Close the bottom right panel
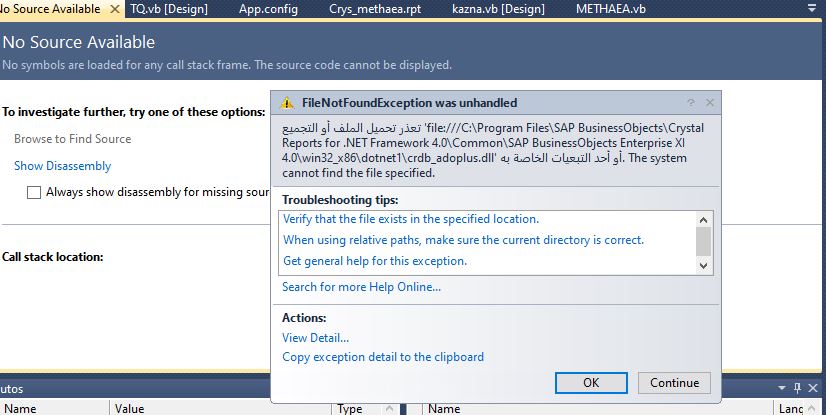826x415 pixels. [814, 388]
